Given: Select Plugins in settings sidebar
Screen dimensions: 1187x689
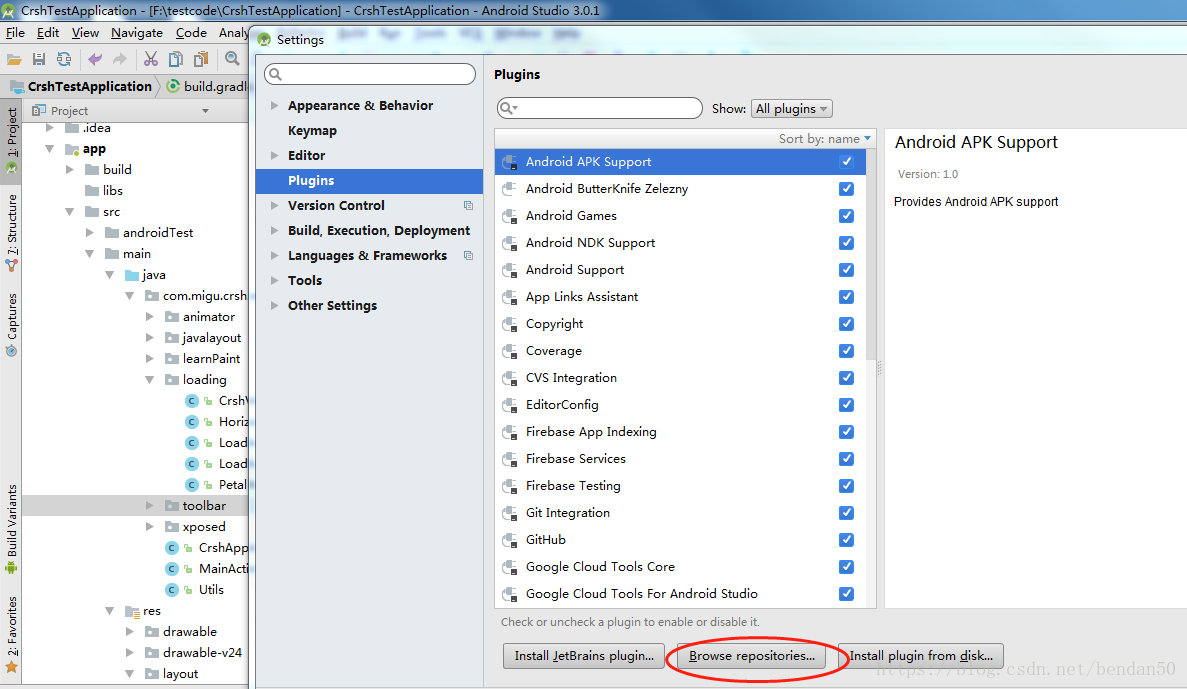Looking at the screenshot, I should click(369, 180).
